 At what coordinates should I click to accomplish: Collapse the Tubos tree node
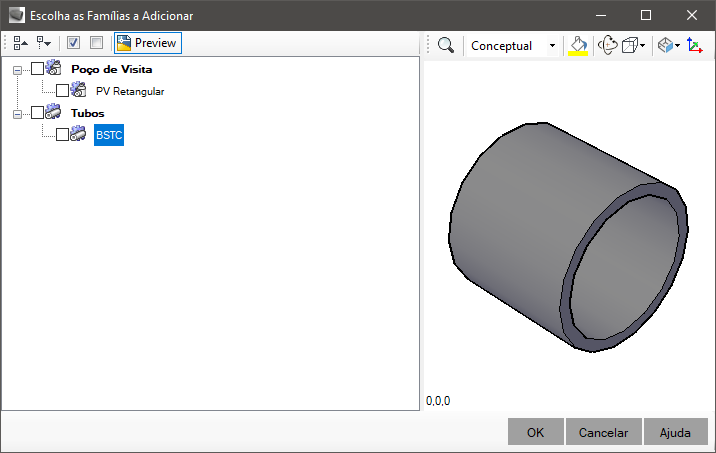coord(17,114)
